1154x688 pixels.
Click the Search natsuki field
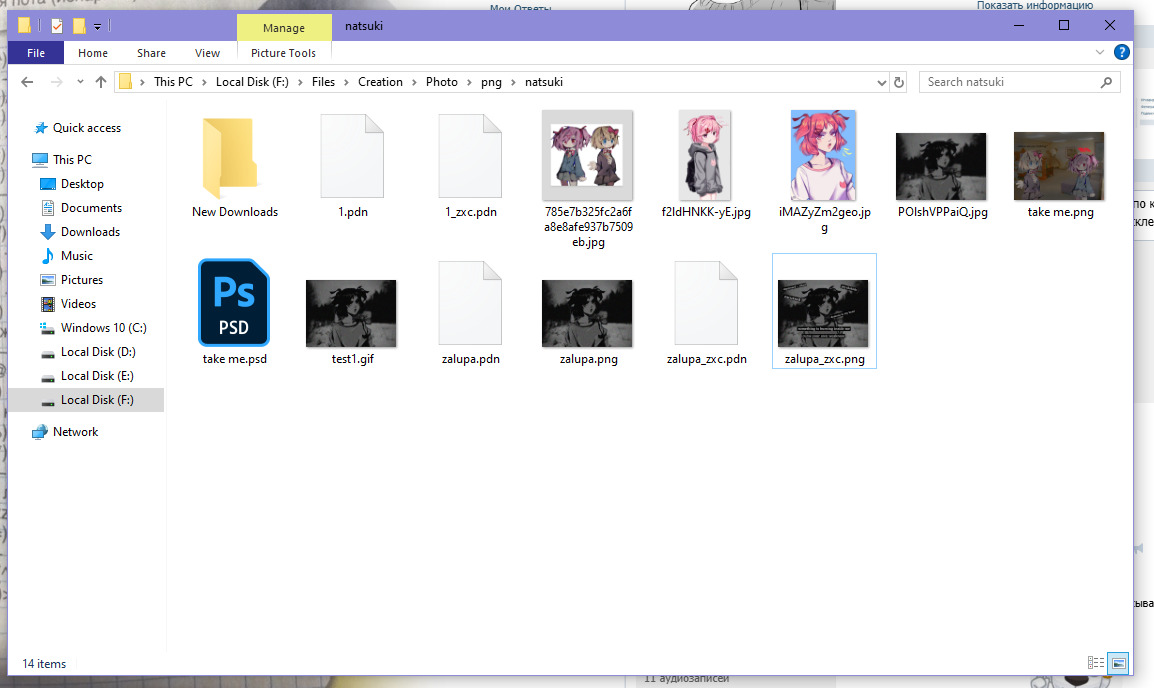(1019, 82)
